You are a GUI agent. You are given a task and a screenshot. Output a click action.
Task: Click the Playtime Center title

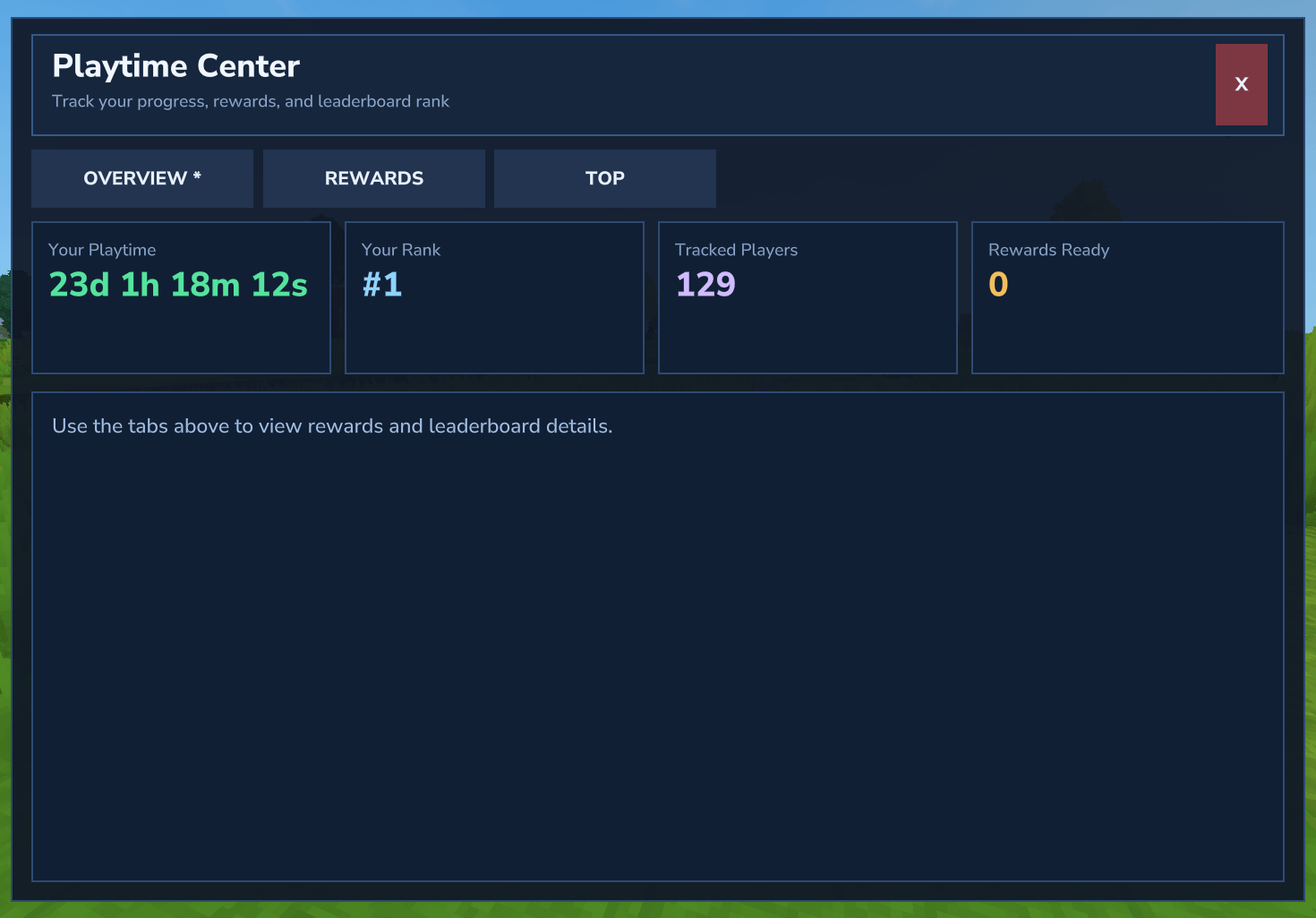pyautogui.click(x=175, y=66)
